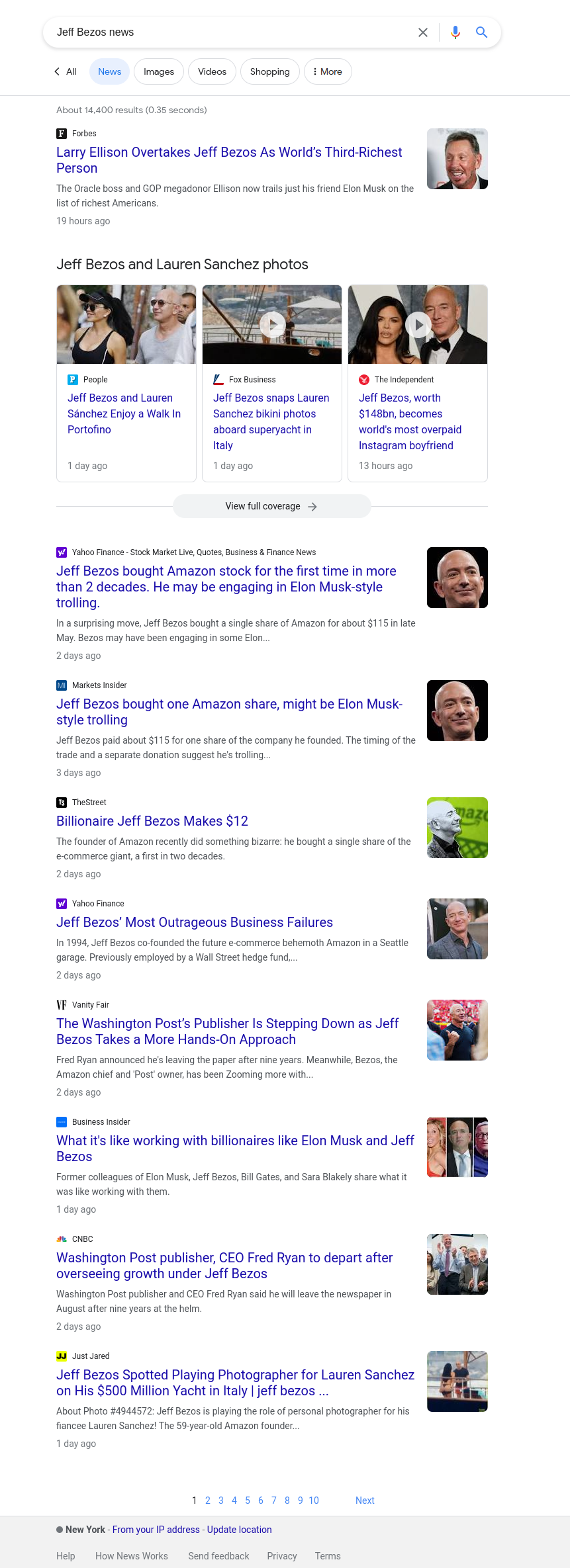Open Larry Ellison Overtakes Jeff Bezos article
The height and width of the screenshot is (1568, 570).
(229, 160)
